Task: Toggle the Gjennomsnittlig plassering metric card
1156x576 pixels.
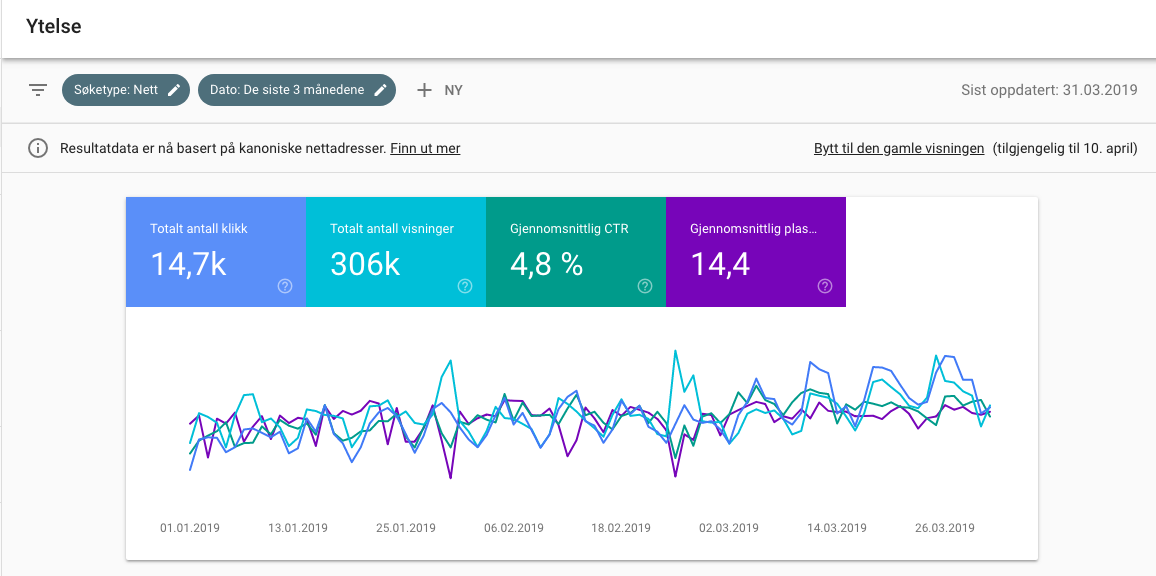Action: 756,251
